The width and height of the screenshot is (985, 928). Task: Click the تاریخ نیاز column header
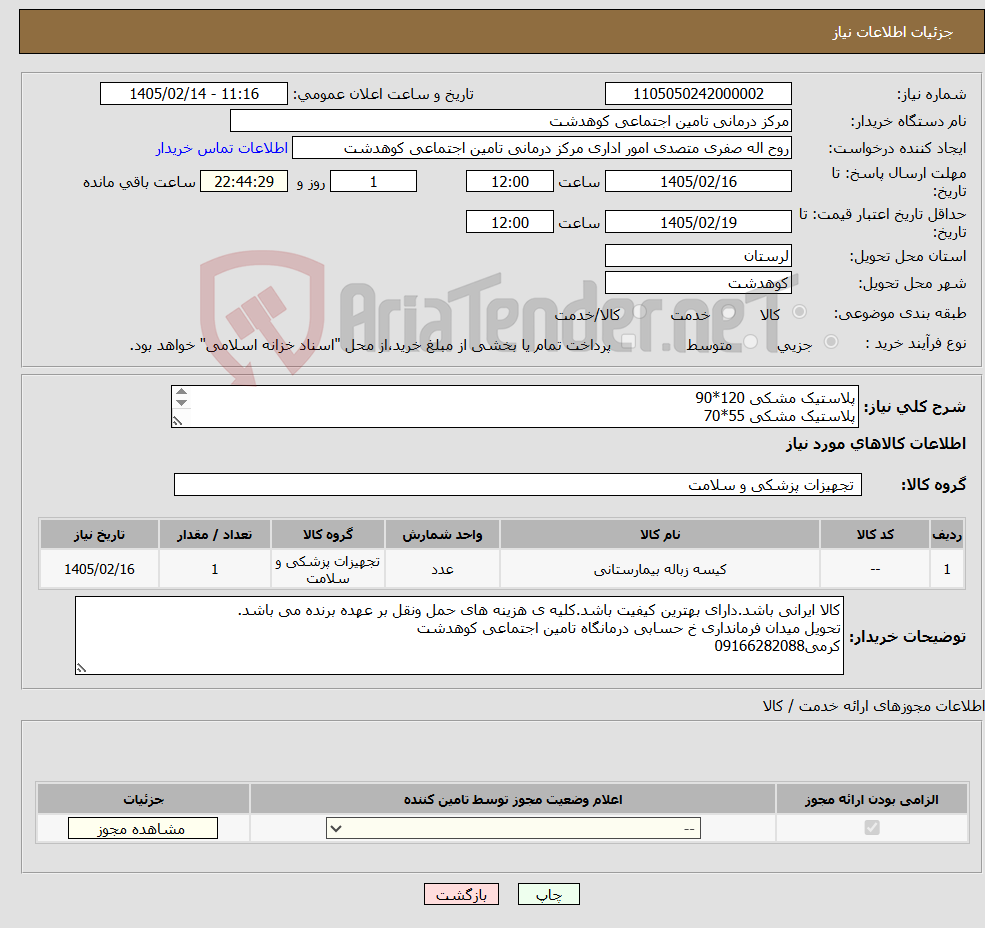[x=99, y=535]
